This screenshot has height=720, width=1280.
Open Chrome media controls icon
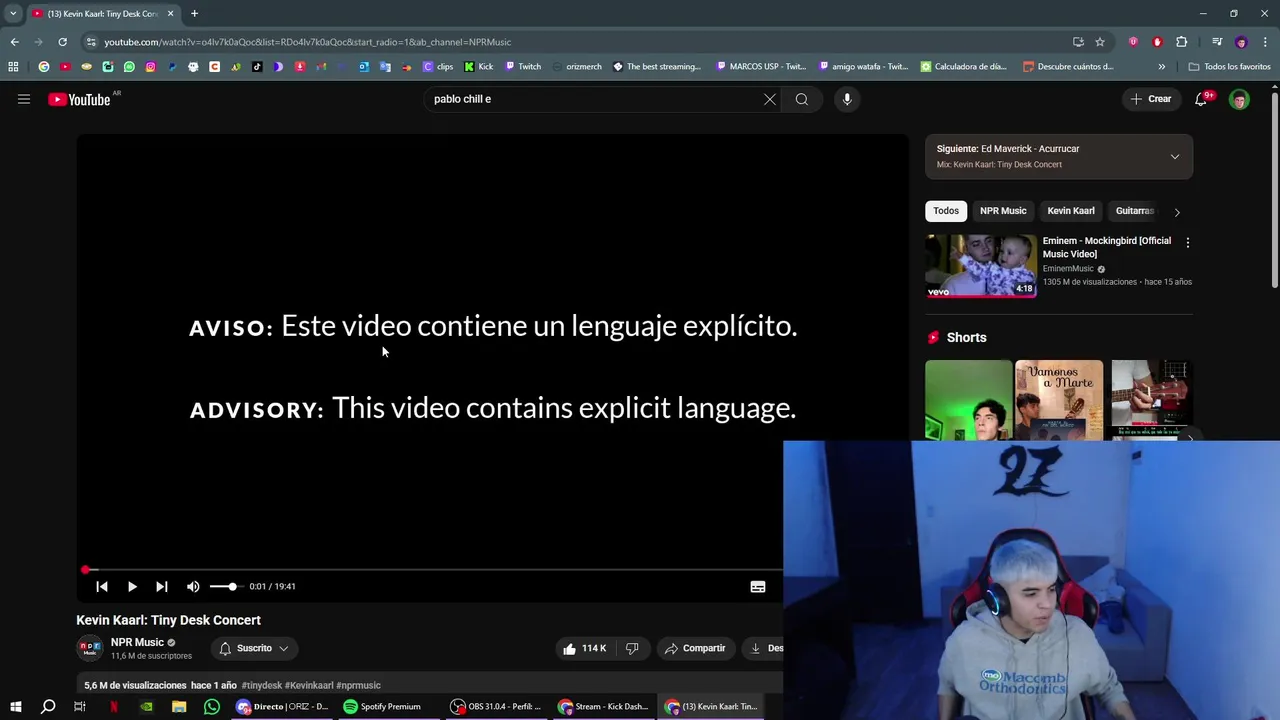point(1217,42)
